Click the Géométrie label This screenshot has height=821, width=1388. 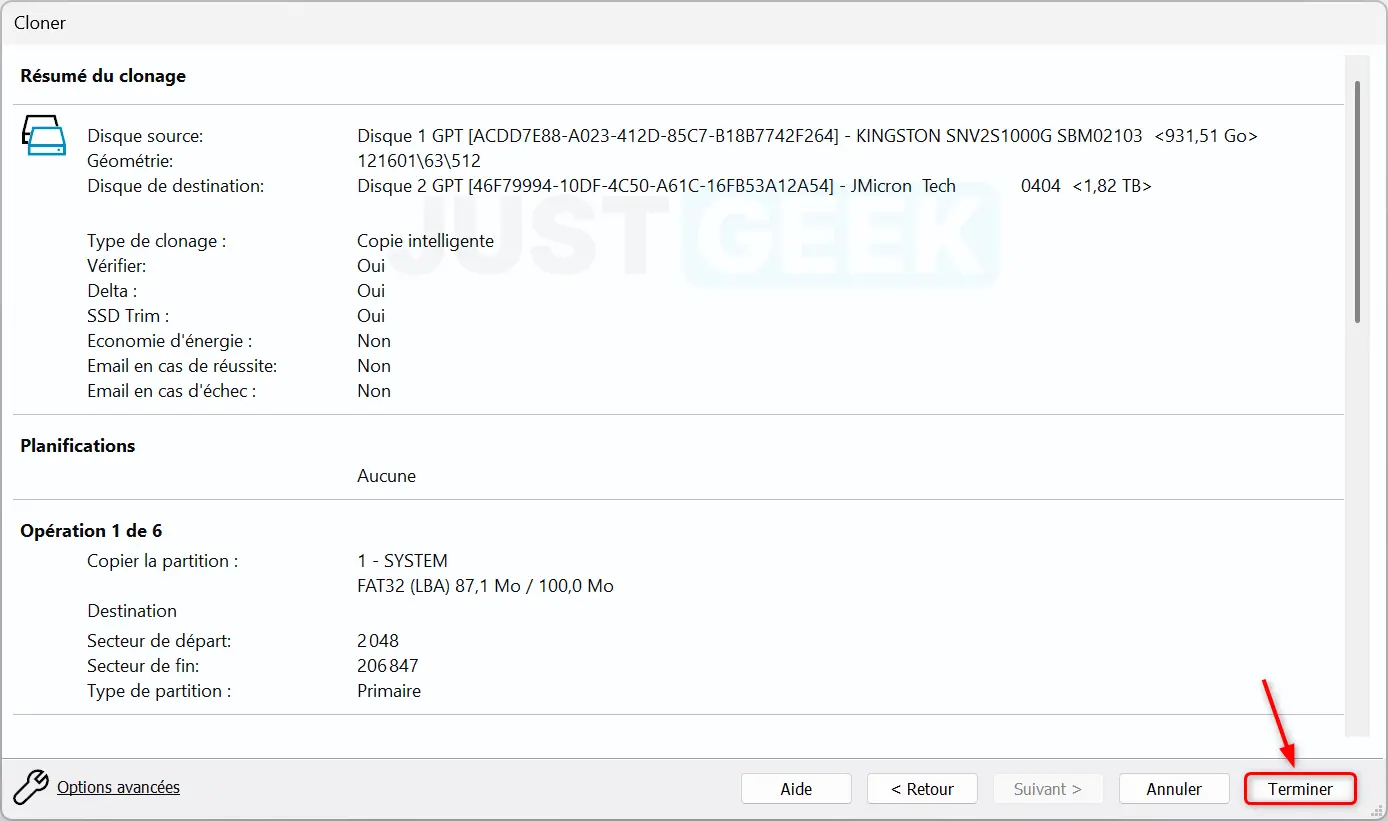coord(130,161)
